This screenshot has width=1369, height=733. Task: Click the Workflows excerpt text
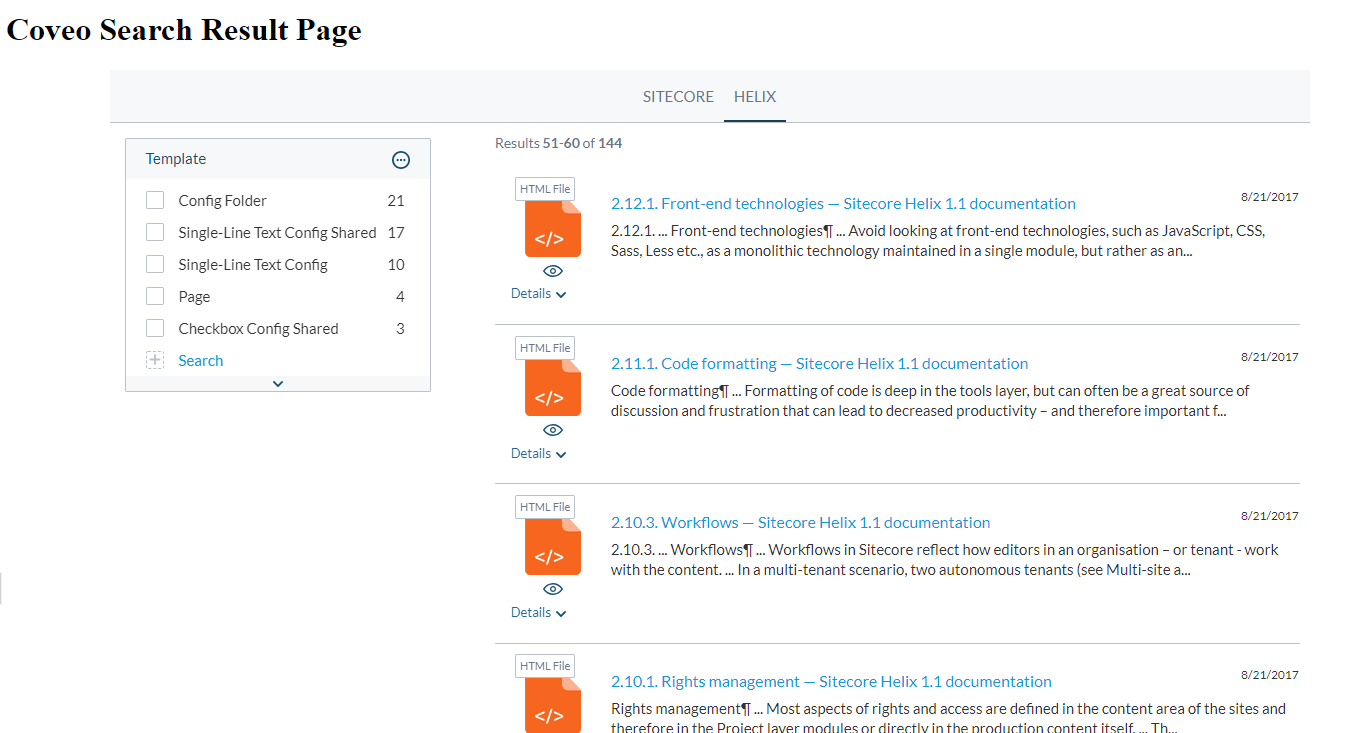click(x=945, y=560)
